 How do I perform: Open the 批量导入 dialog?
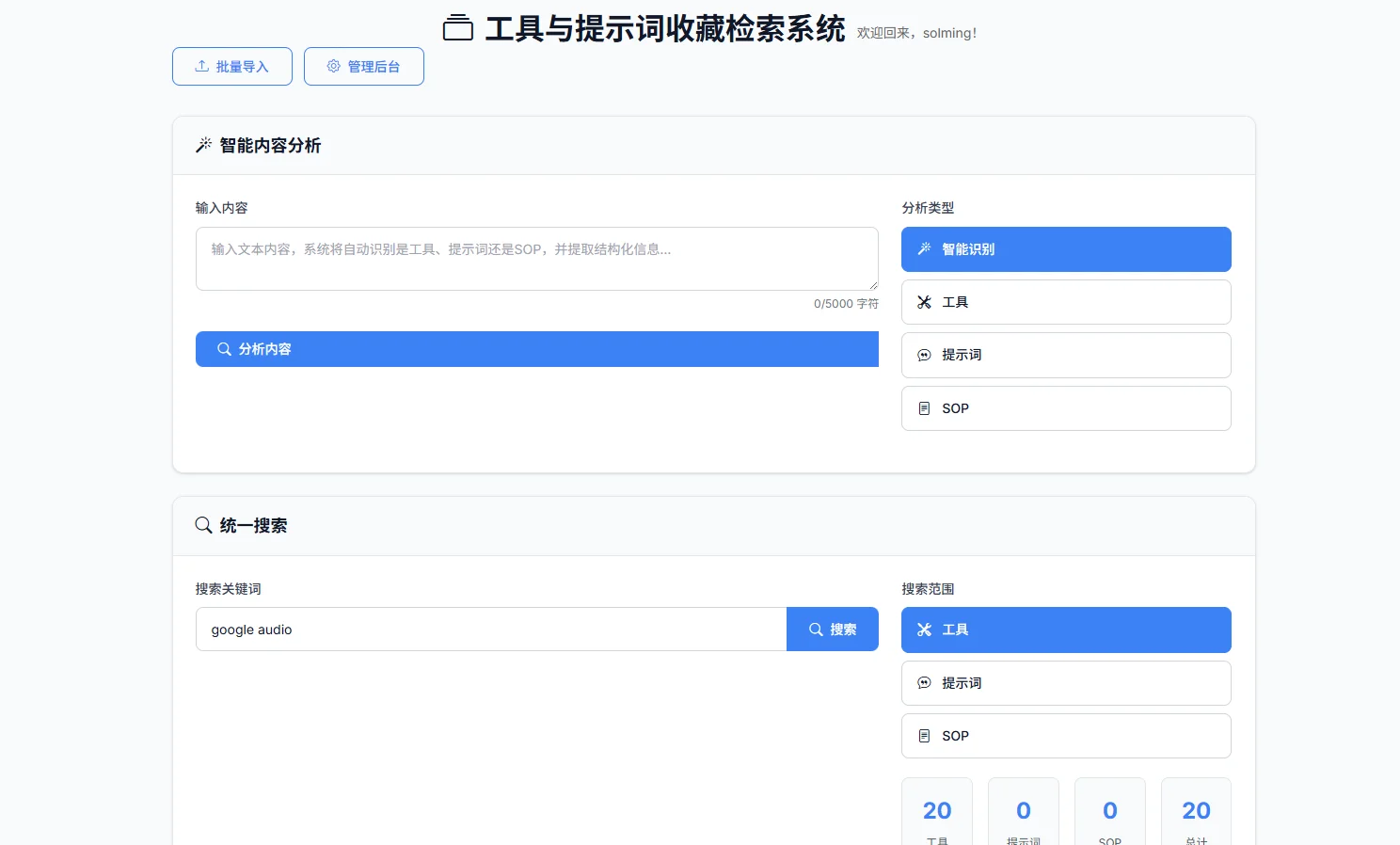tap(231, 66)
